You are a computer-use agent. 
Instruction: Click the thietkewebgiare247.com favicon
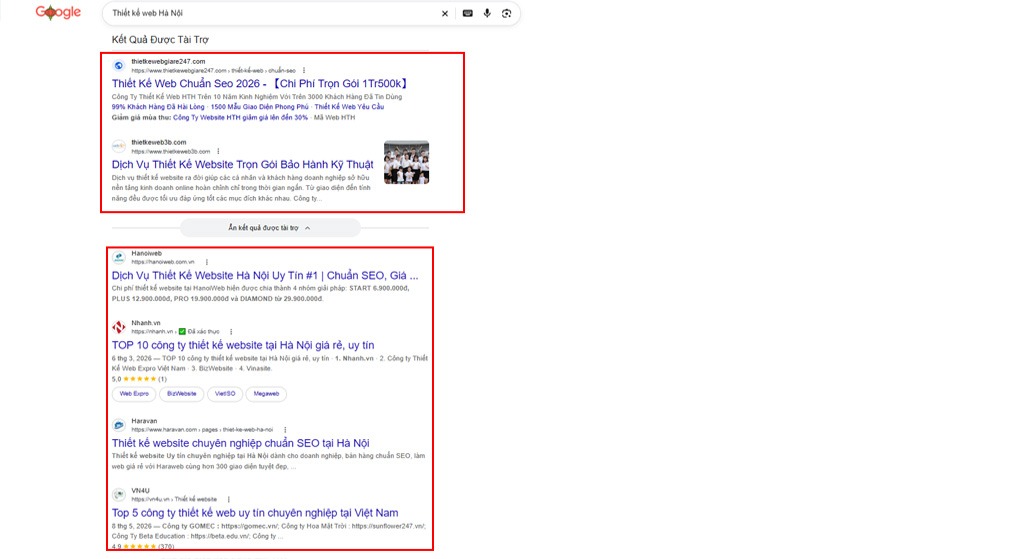coord(119,65)
